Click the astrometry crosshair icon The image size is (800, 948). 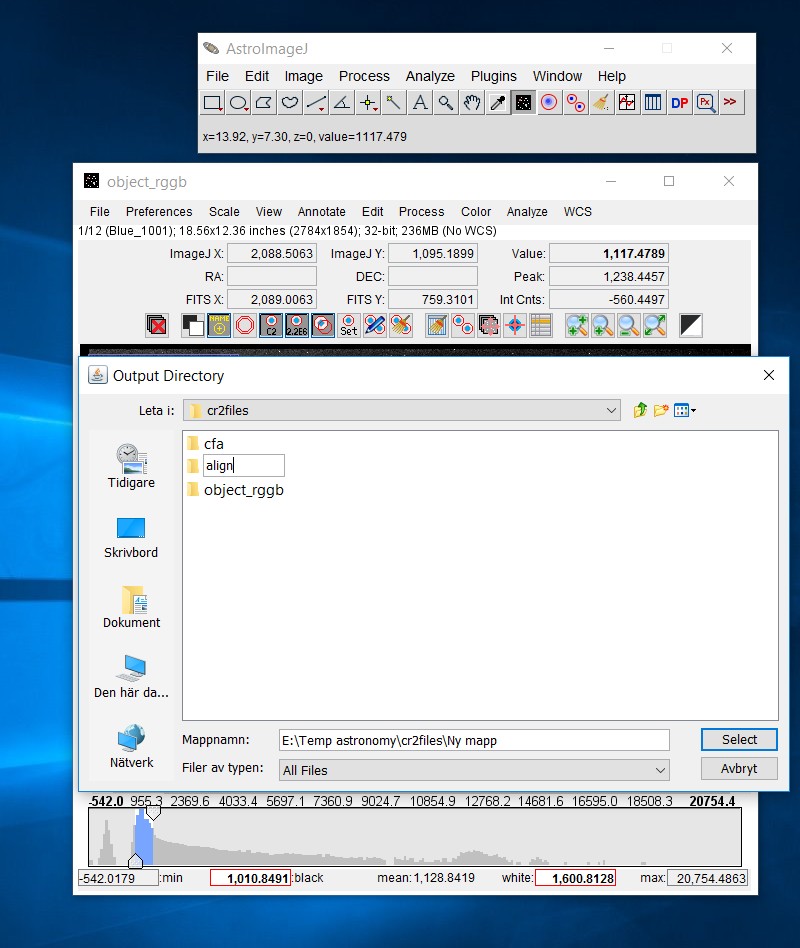coord(515,326)
